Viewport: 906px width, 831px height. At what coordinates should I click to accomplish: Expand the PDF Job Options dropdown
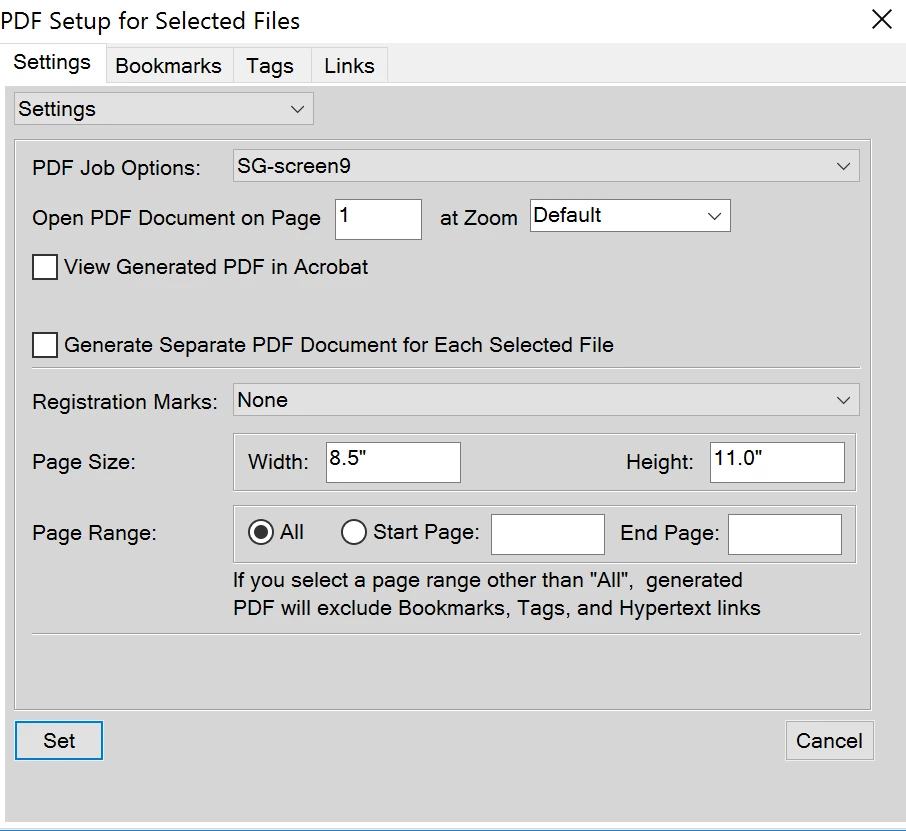tap(546, 166)
